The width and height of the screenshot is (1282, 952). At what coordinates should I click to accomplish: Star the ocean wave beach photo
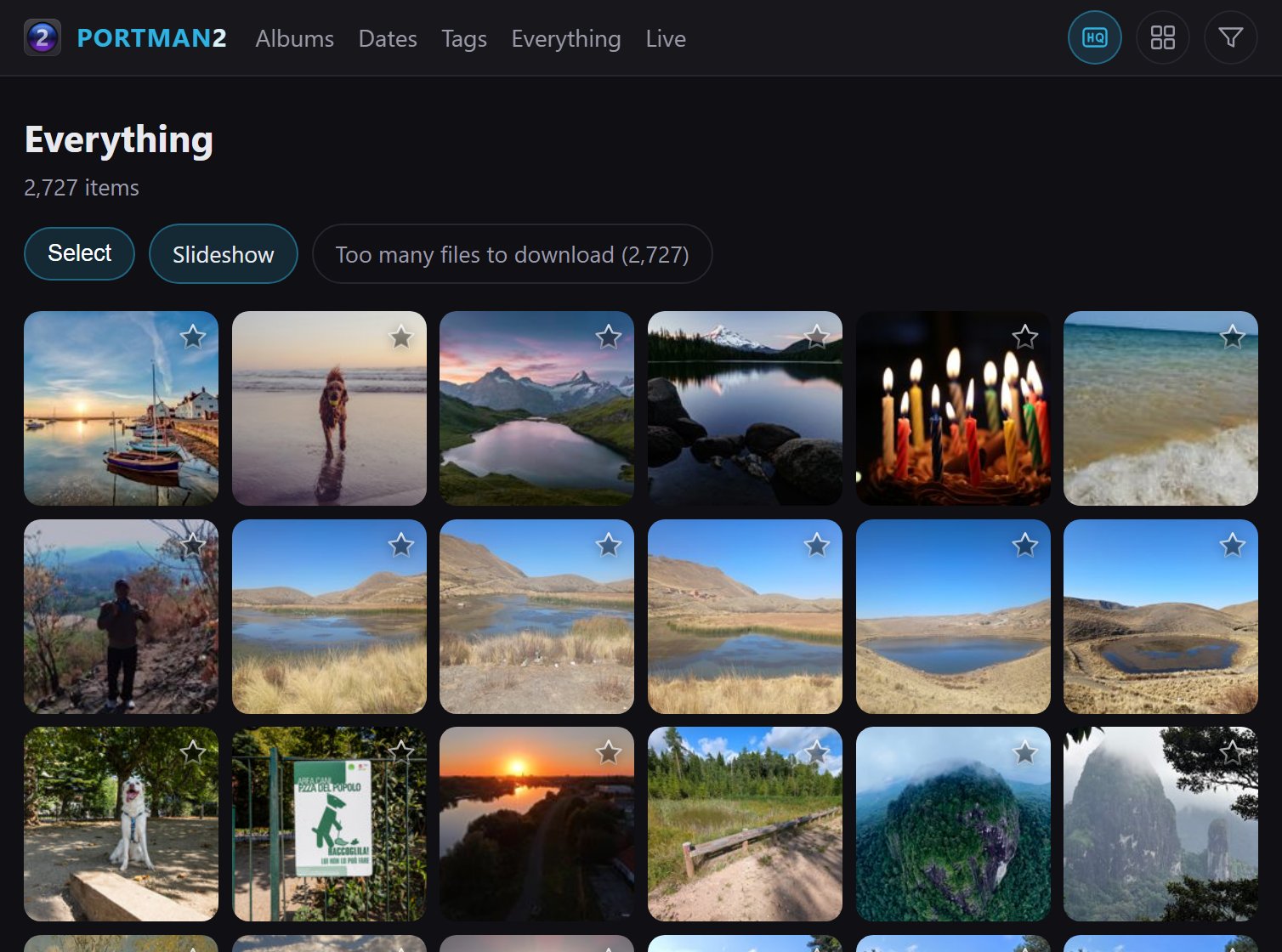pos(1233,337)
